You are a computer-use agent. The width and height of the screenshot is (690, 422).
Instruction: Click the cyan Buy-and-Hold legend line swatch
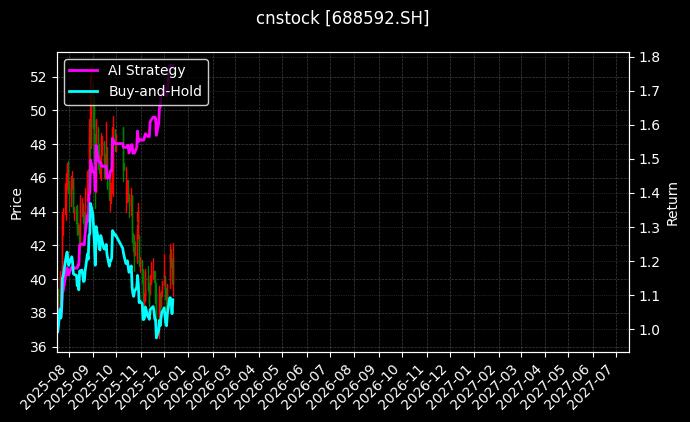click(84, 91)
